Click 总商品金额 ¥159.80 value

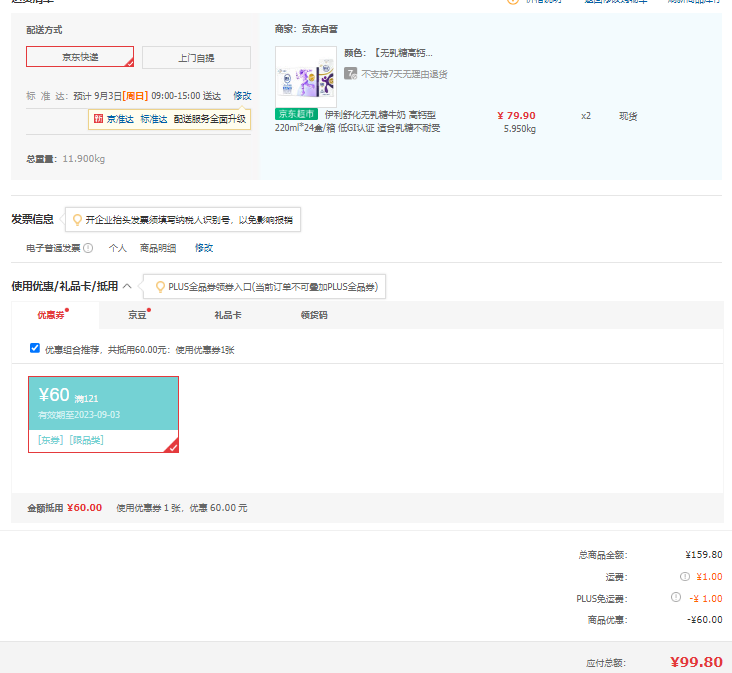(x=704, y=554)
